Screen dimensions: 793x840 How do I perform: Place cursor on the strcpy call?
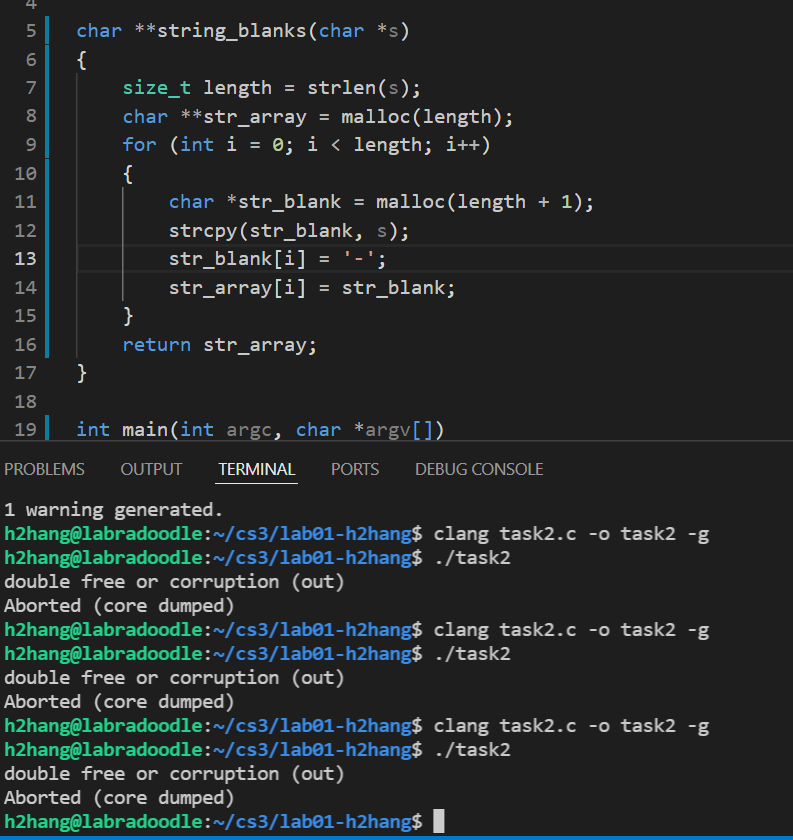[x=197, y=231]
